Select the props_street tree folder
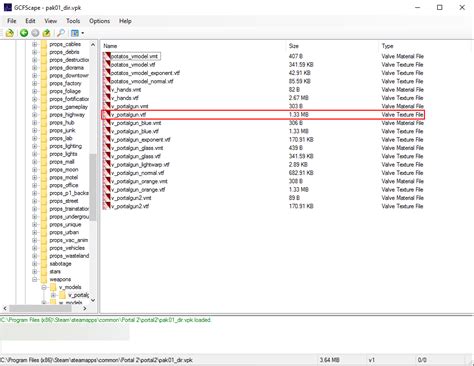 coord(64,201)
